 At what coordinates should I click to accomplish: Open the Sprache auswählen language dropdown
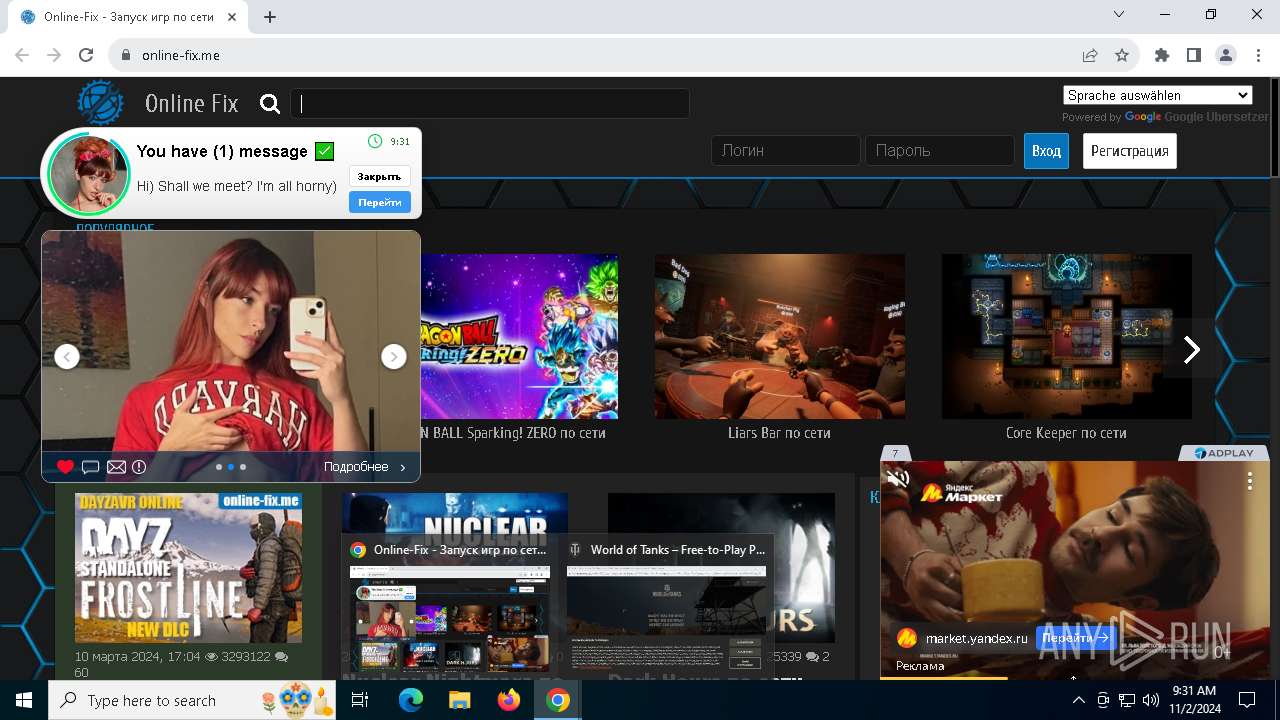[1158, 95]
